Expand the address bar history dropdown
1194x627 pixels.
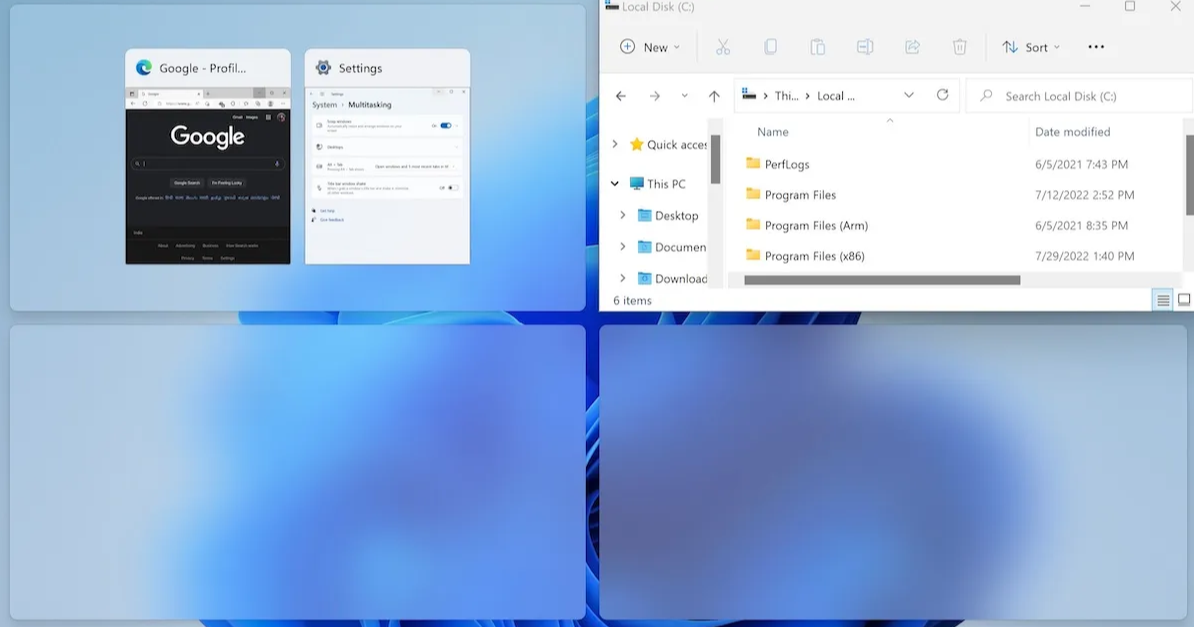point(908,95)
